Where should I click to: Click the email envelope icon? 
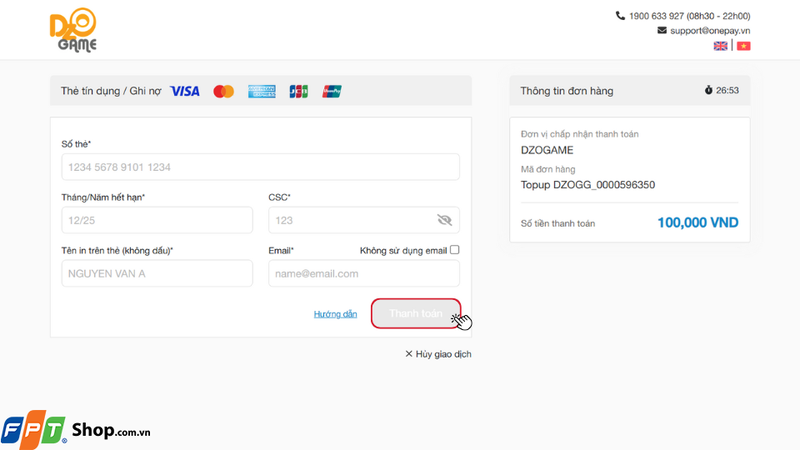(x=662, y=30)
